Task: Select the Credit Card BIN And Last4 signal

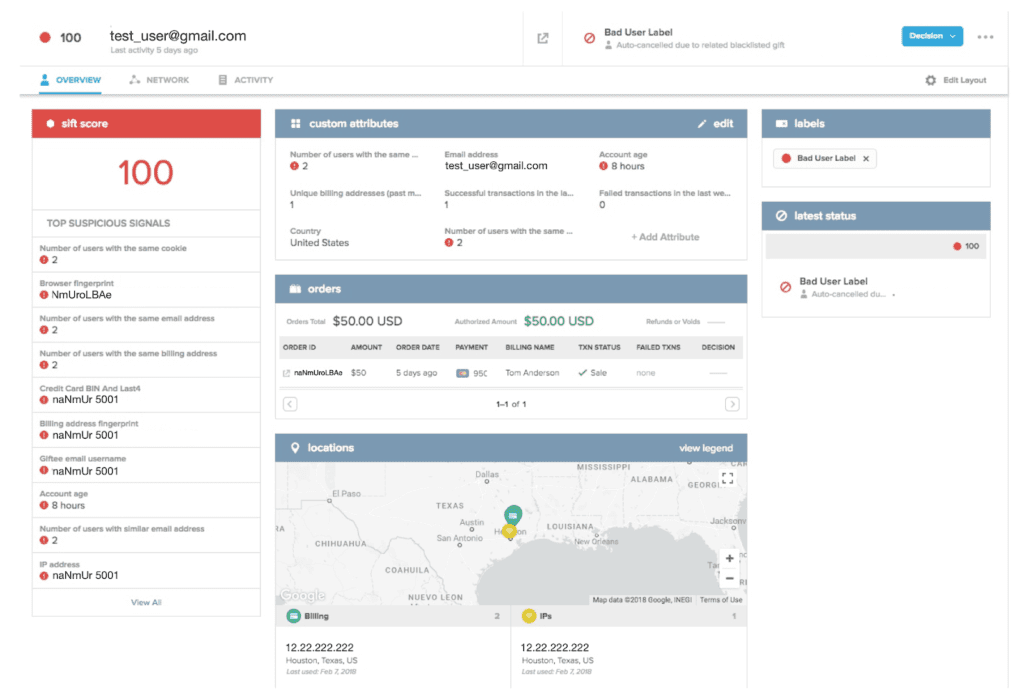Action: (x=146, y=394)
